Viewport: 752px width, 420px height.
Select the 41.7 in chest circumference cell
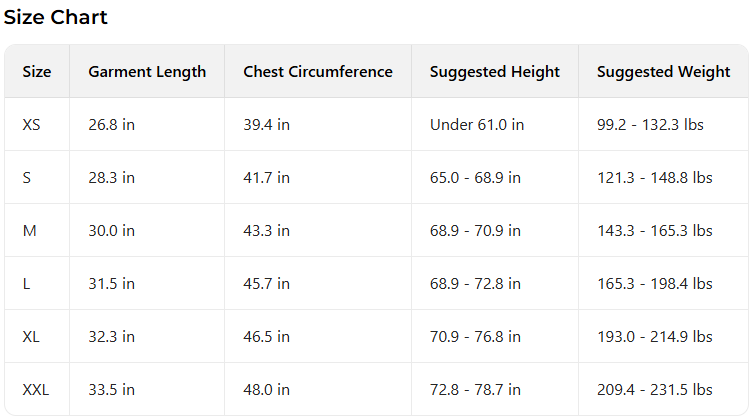(x=266, y=178)
